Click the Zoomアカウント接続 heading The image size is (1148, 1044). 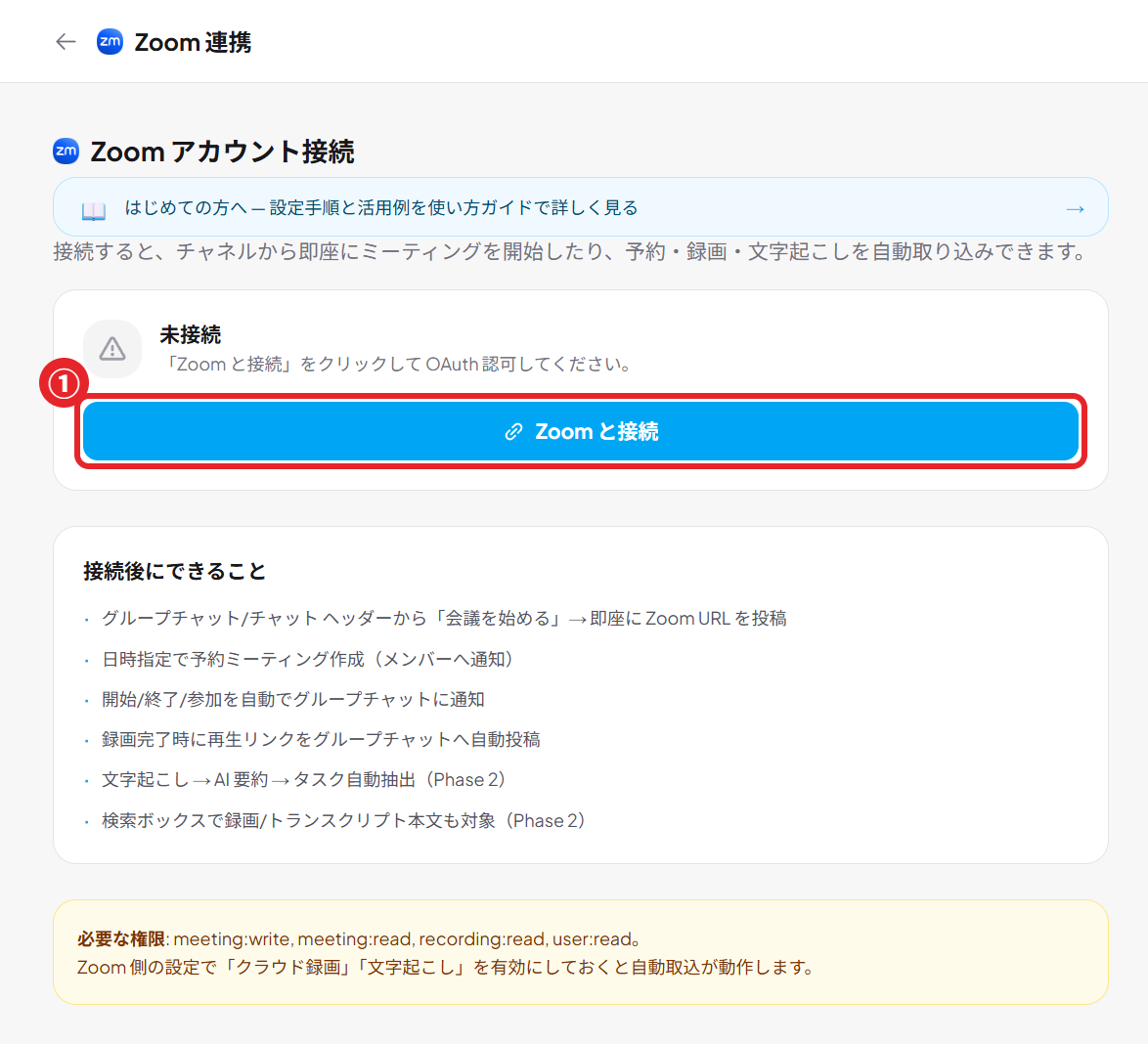pyautogui.click(x=222, y=152)
